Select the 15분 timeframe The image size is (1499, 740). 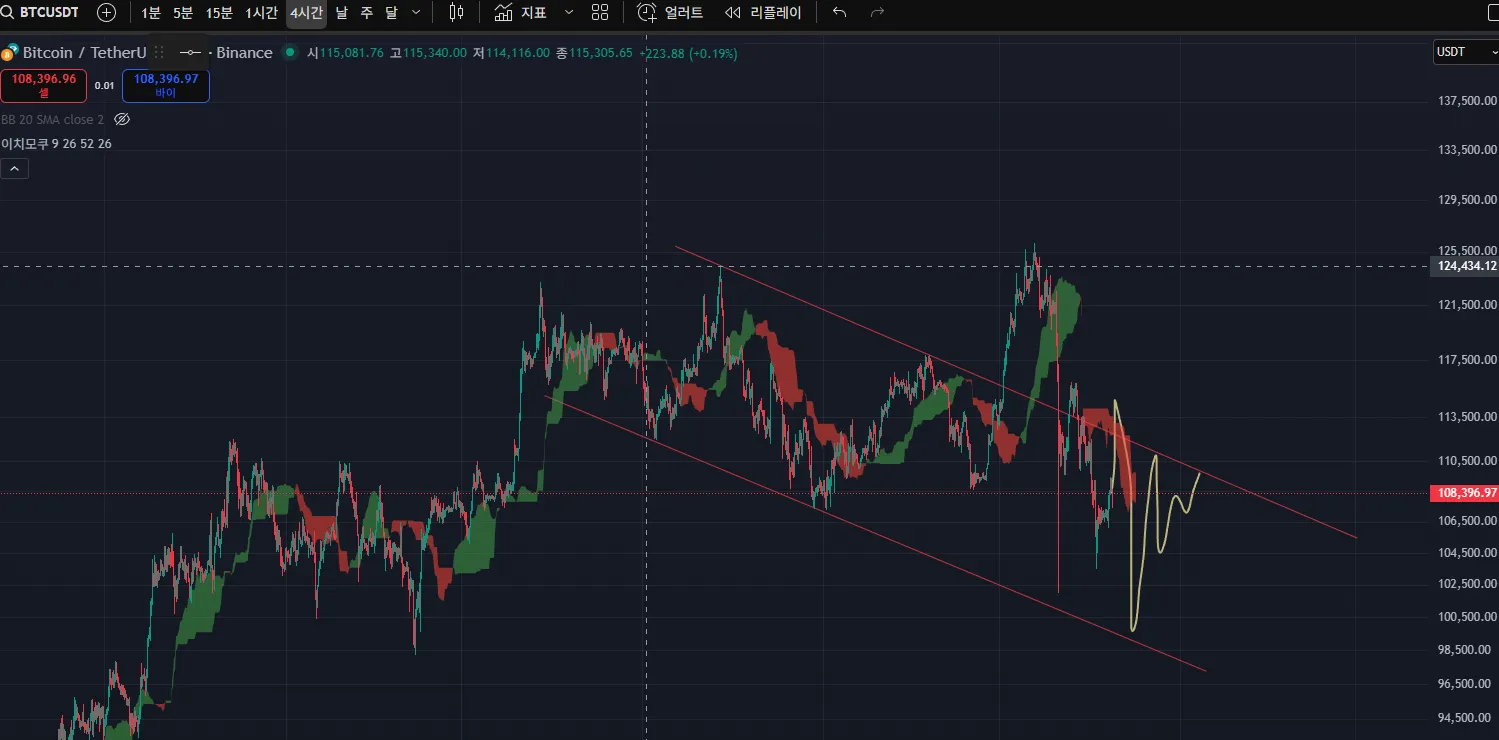(219, 13)
